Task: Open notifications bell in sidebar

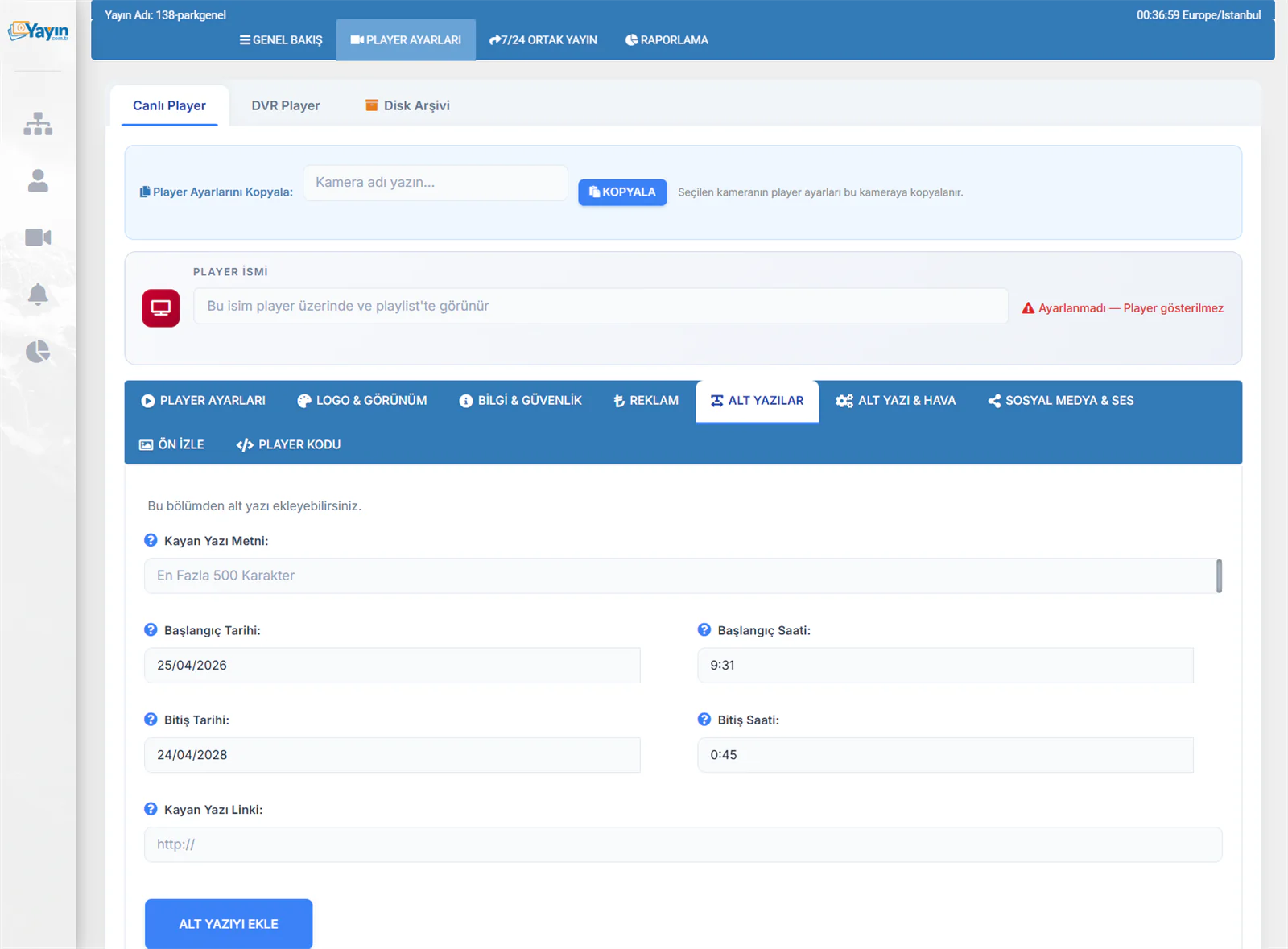Action: (38, 295)
